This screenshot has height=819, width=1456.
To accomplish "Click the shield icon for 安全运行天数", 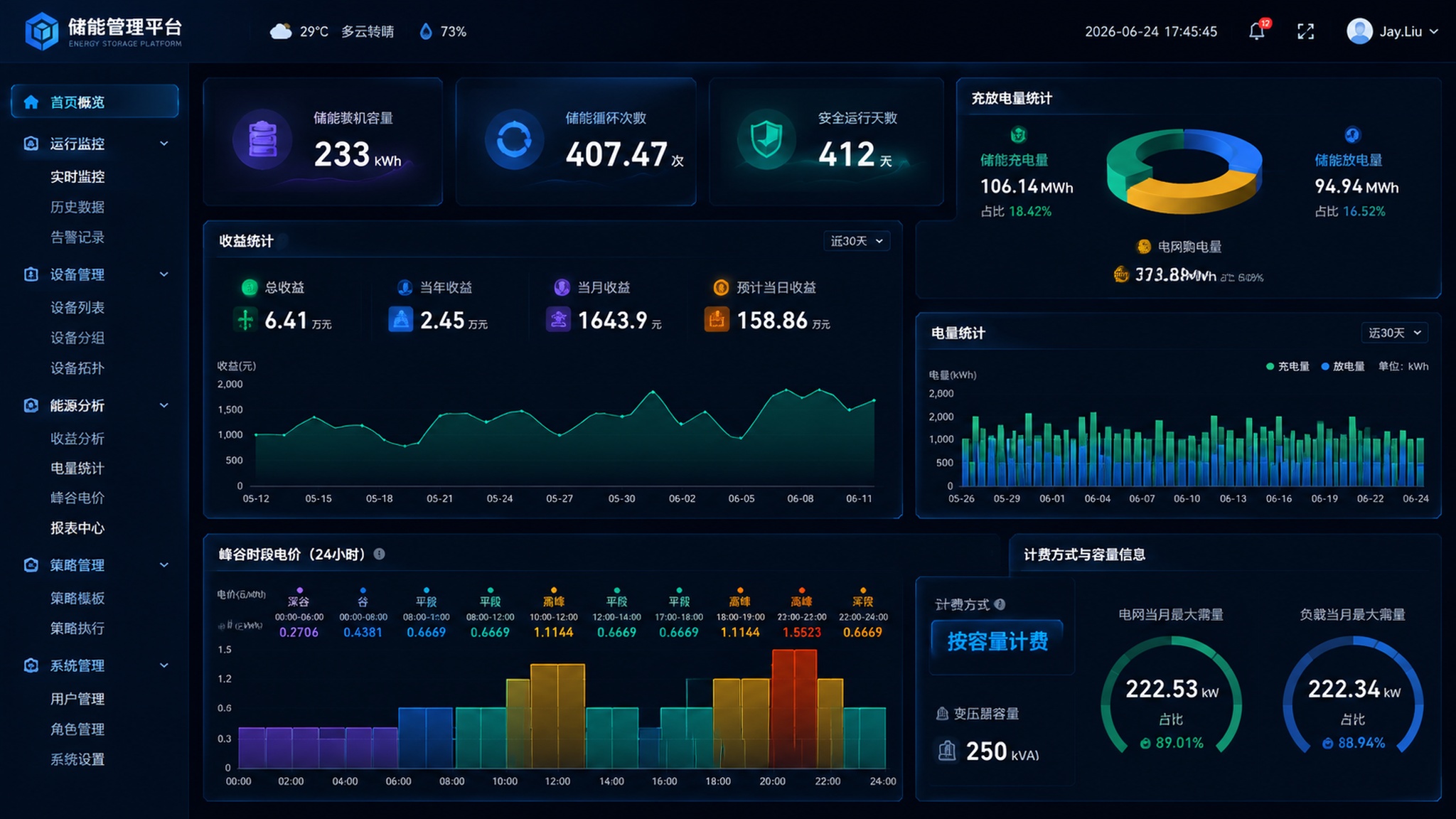I will click(766, 139).
